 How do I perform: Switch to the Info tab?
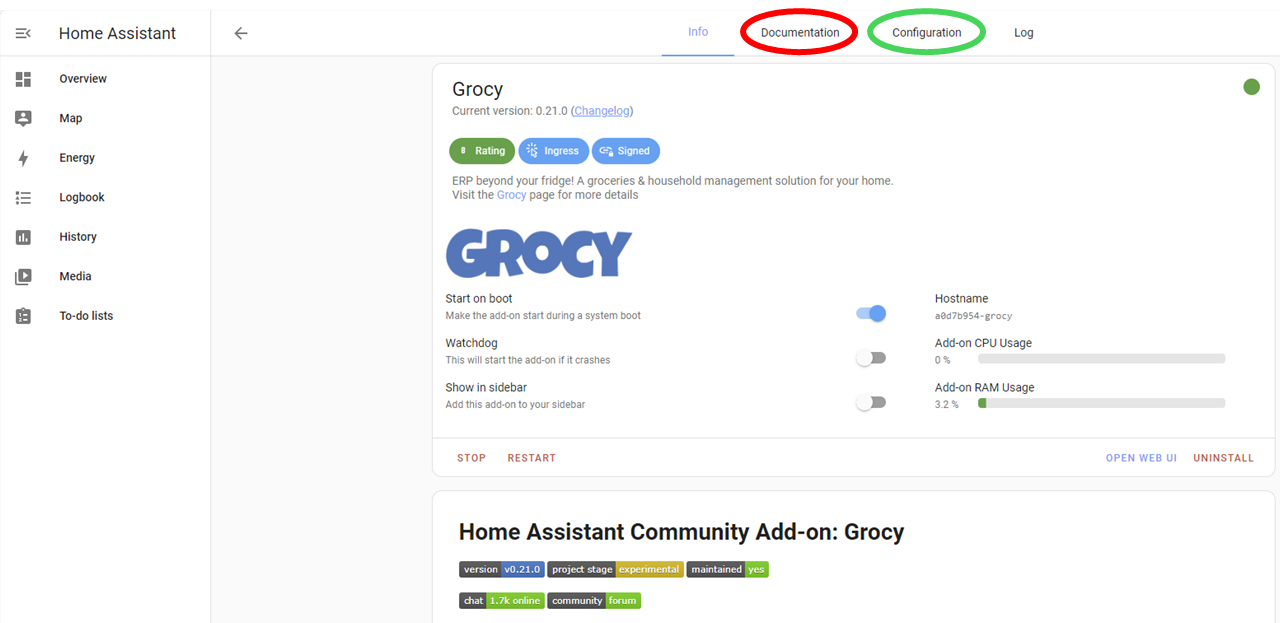(698, 32)
